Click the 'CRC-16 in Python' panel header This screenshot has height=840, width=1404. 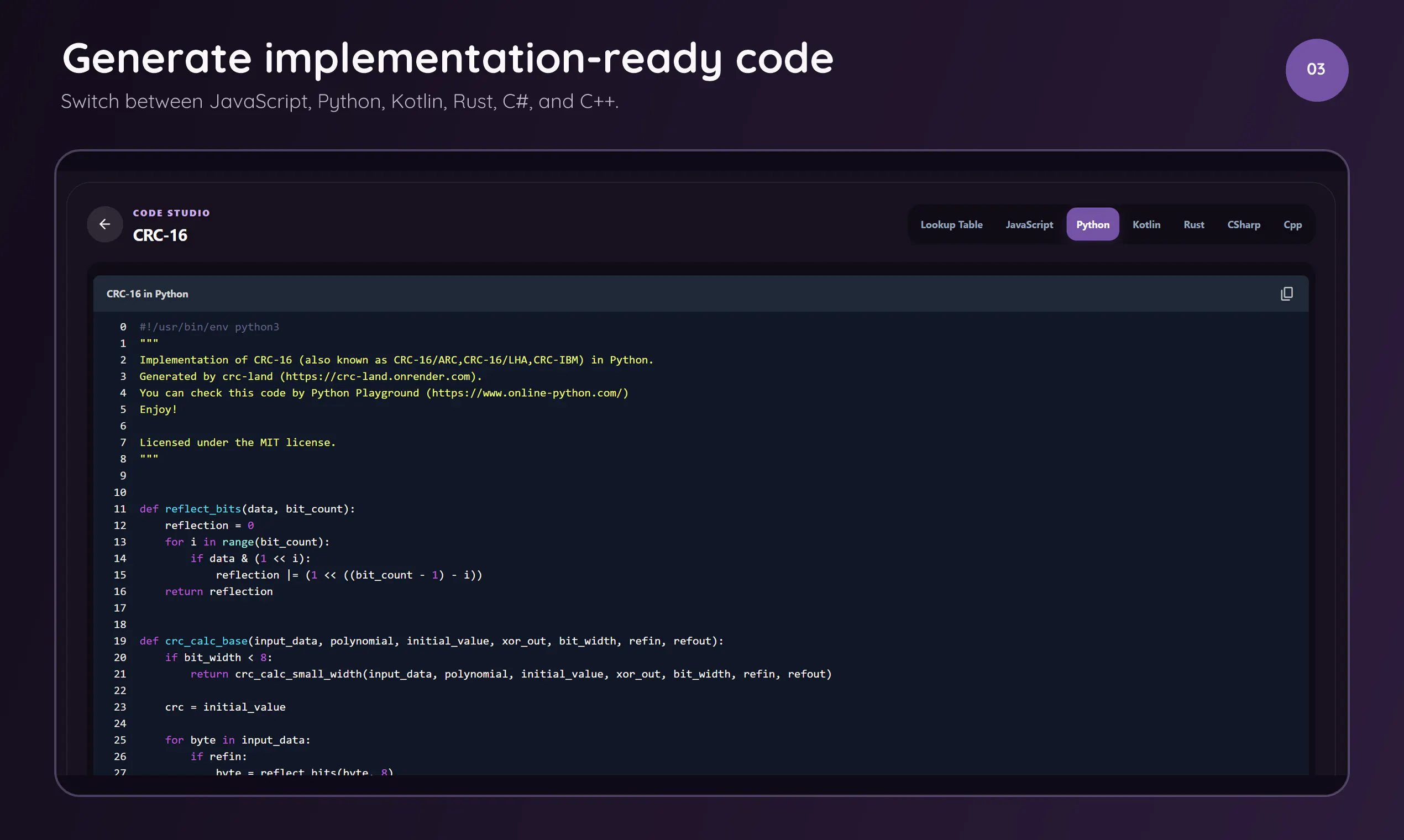(147, 294)
